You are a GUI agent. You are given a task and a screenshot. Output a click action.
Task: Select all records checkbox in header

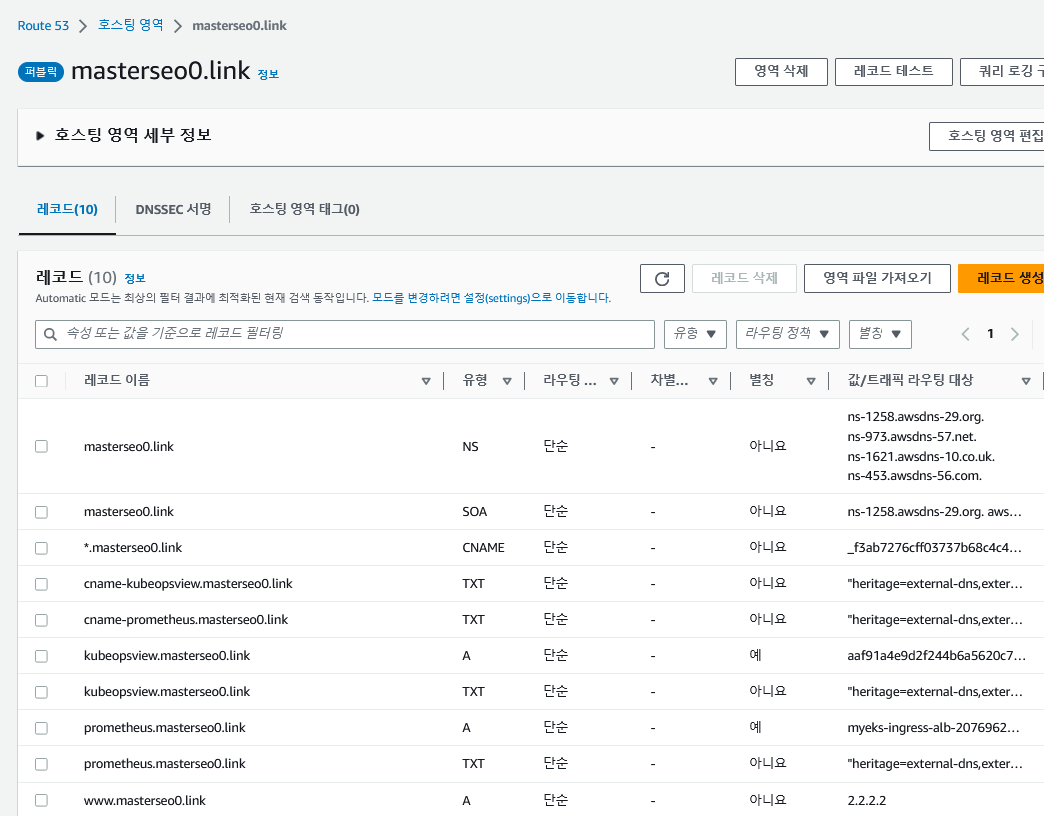(41, 381)
